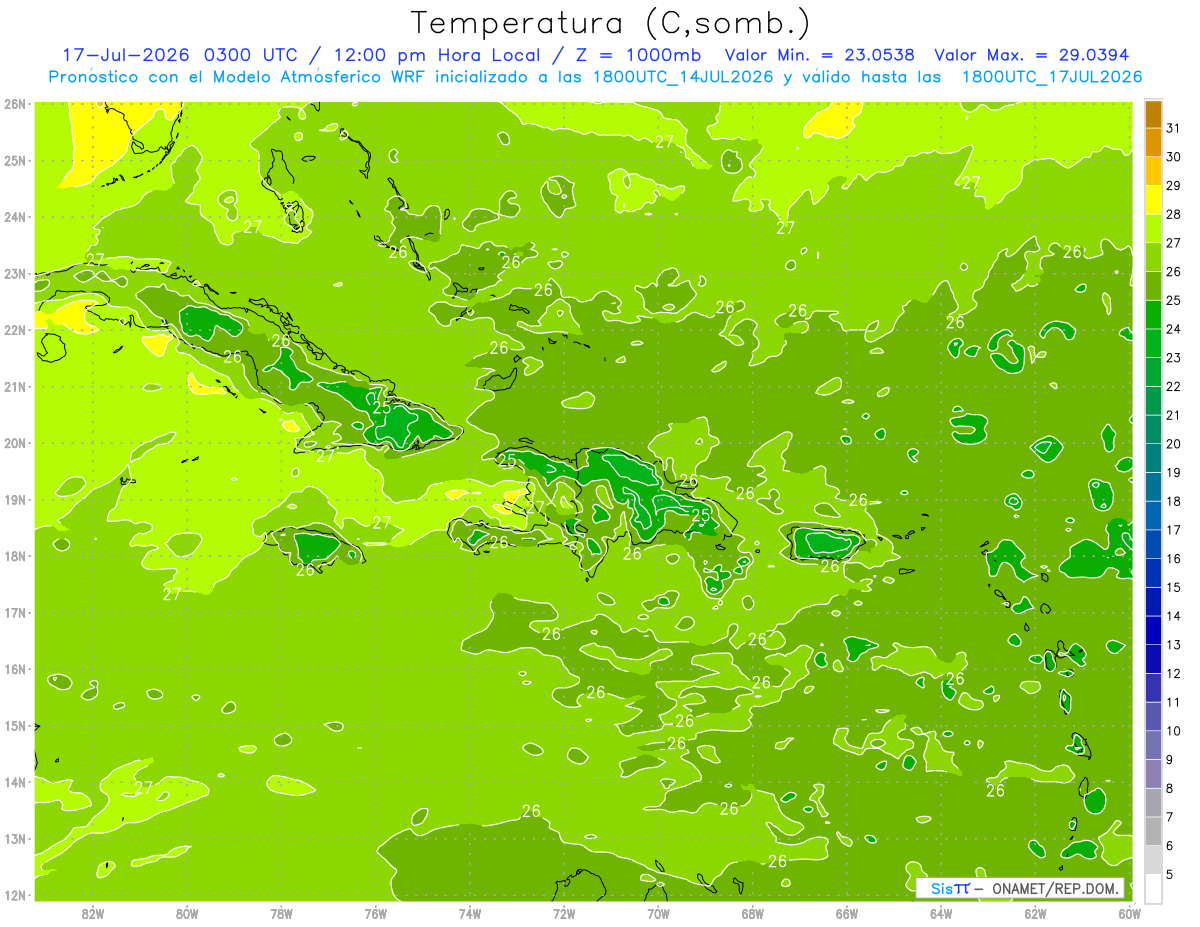Click the 16N latitude axis label
Viewport: 1200px width, 927px height.
point(15,669)
